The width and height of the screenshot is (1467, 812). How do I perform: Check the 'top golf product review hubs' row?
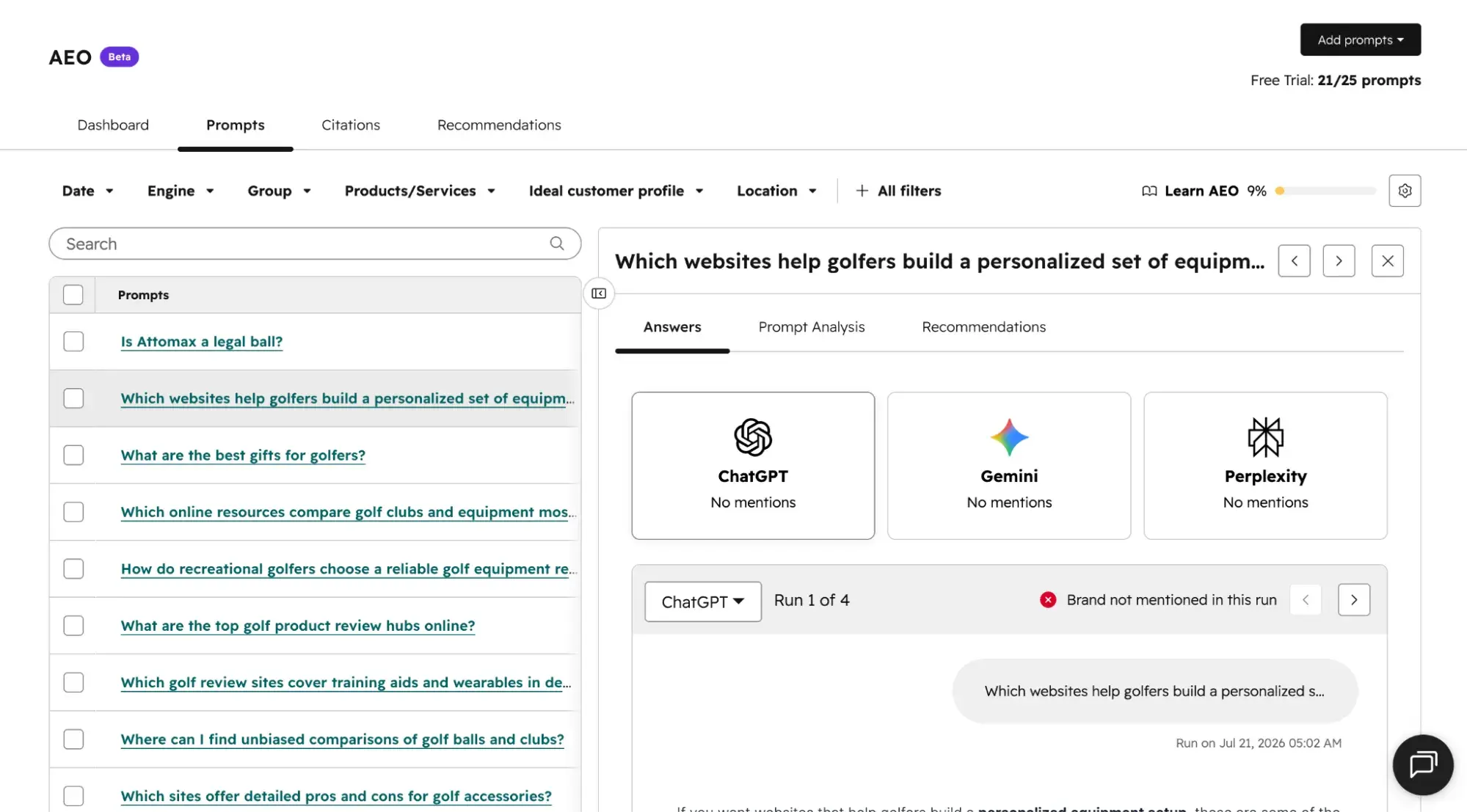point(73,626)
